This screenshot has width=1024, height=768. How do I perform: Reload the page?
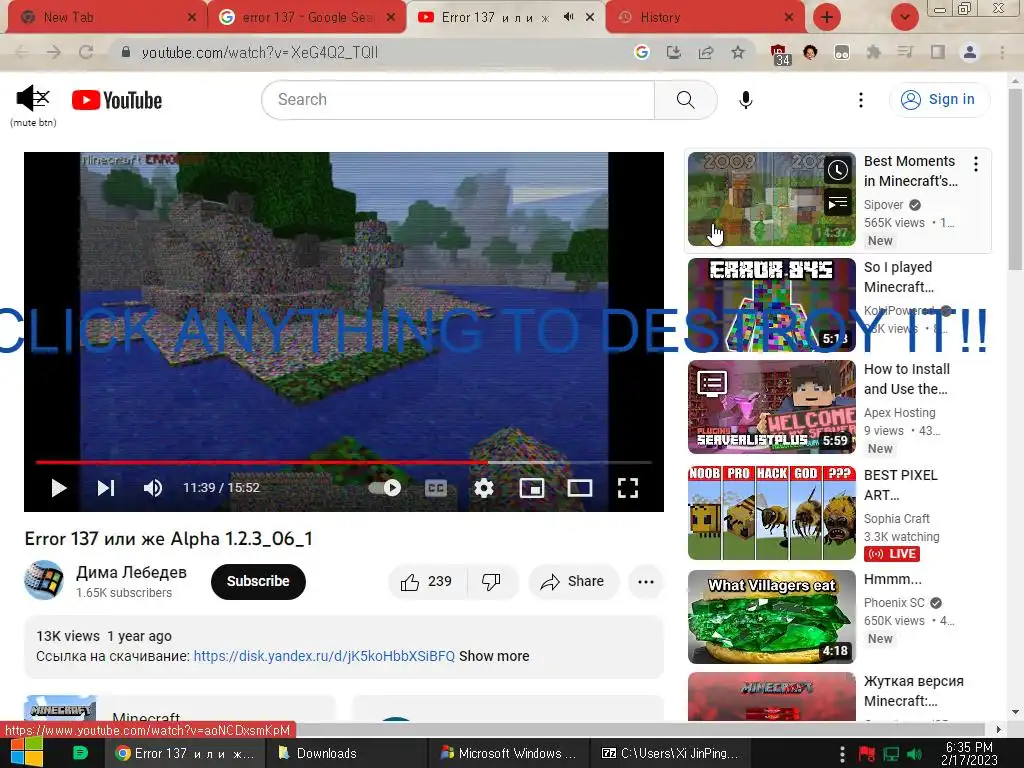tap(86, 52)
